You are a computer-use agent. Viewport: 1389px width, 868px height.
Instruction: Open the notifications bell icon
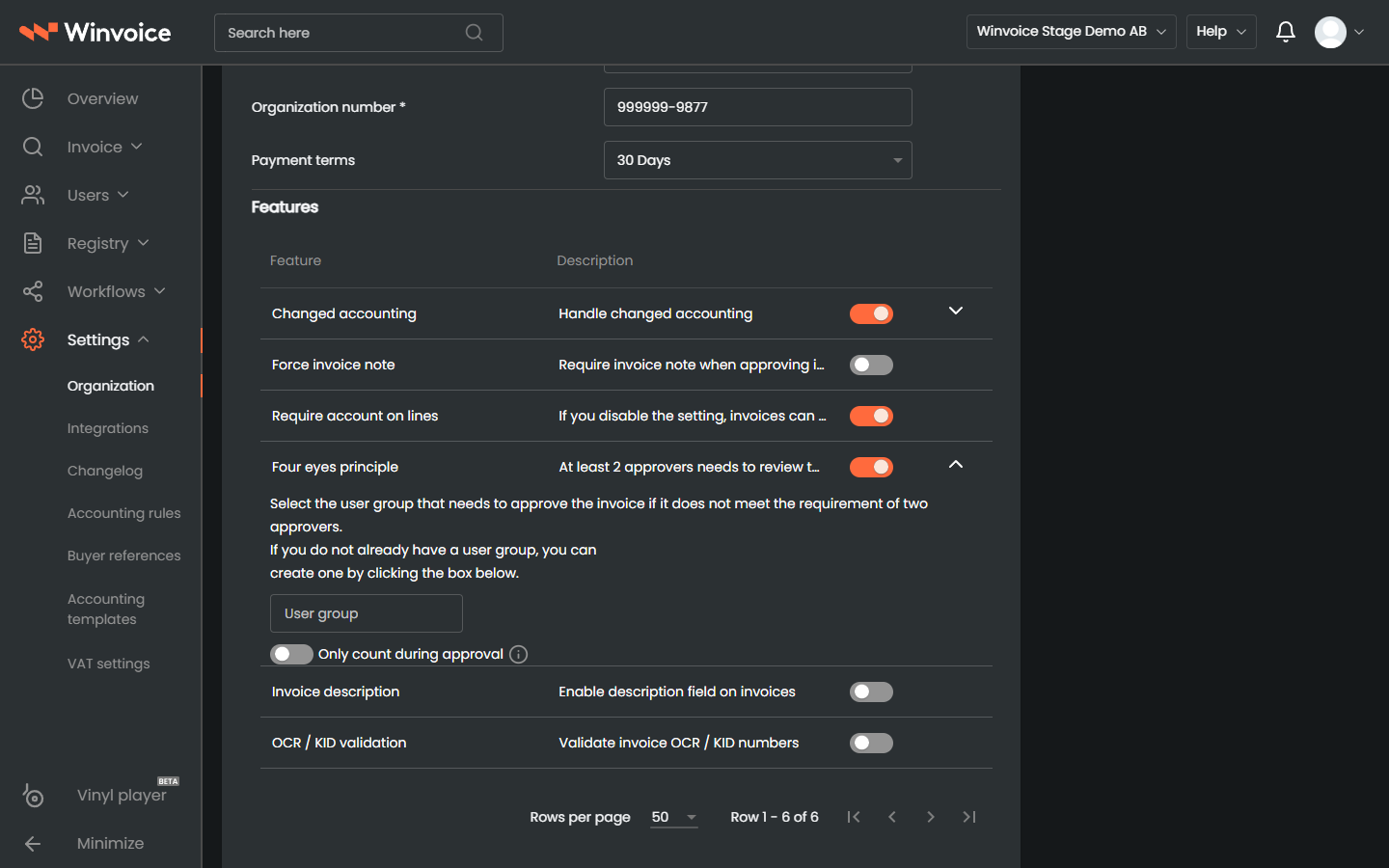pos(1285,32)
